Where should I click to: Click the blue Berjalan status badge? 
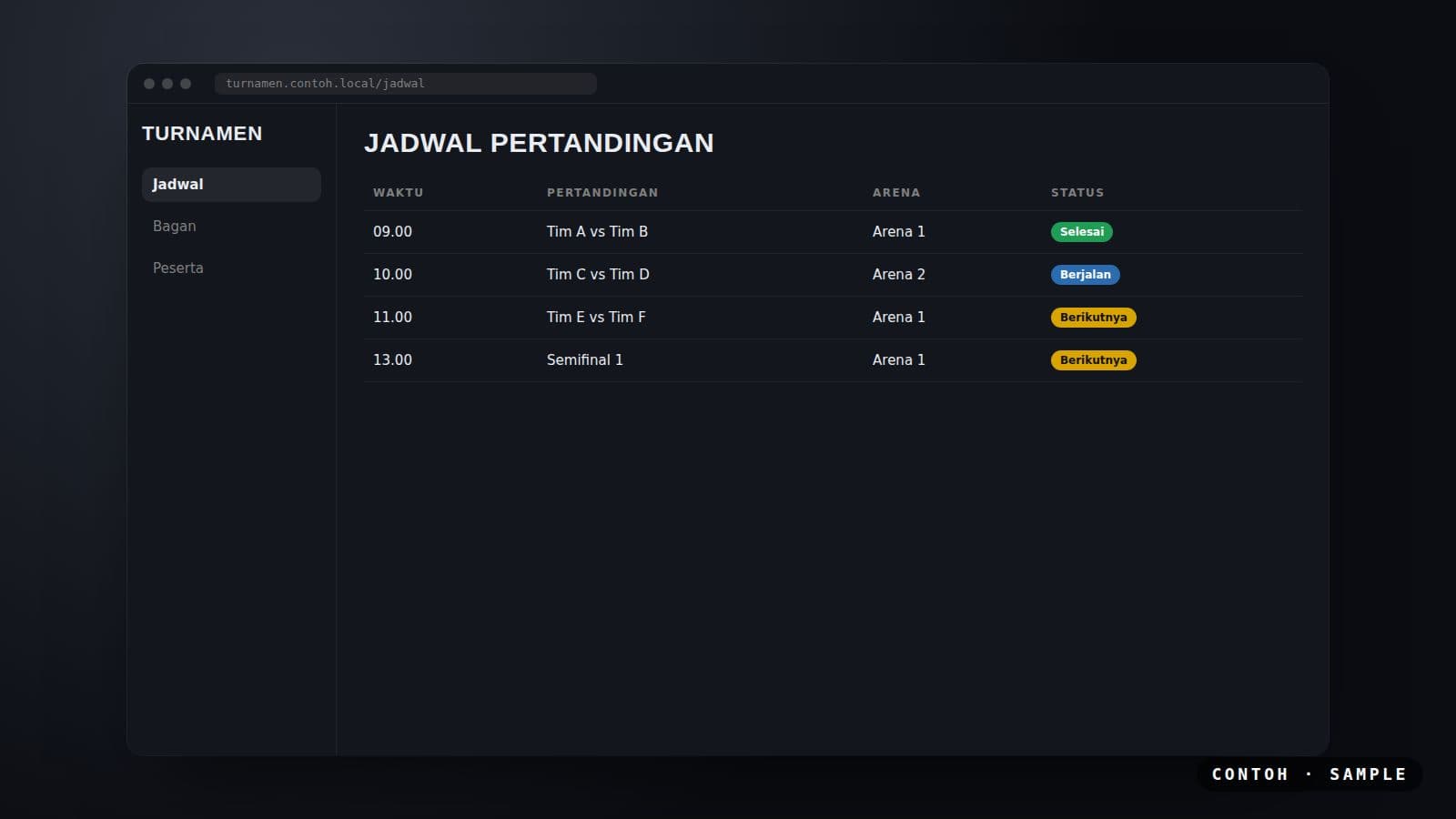tap(1086, 275)
